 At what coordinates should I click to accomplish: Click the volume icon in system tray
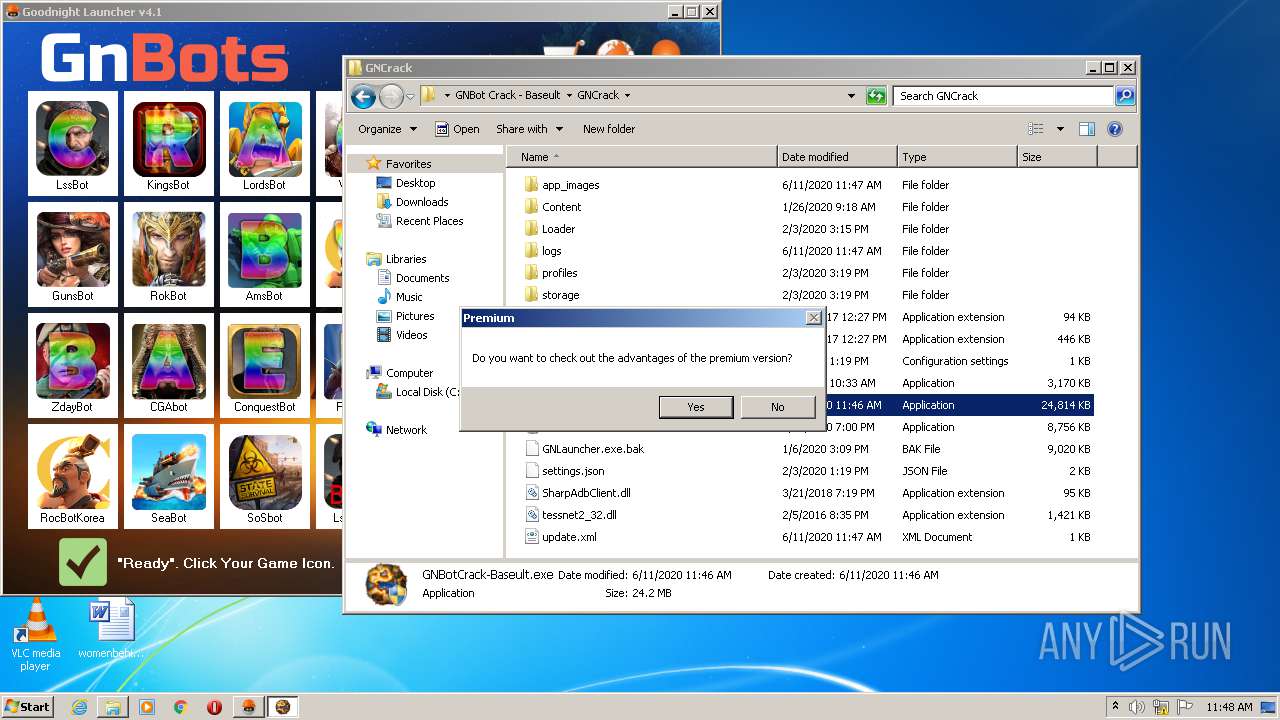coord(1138,707)
